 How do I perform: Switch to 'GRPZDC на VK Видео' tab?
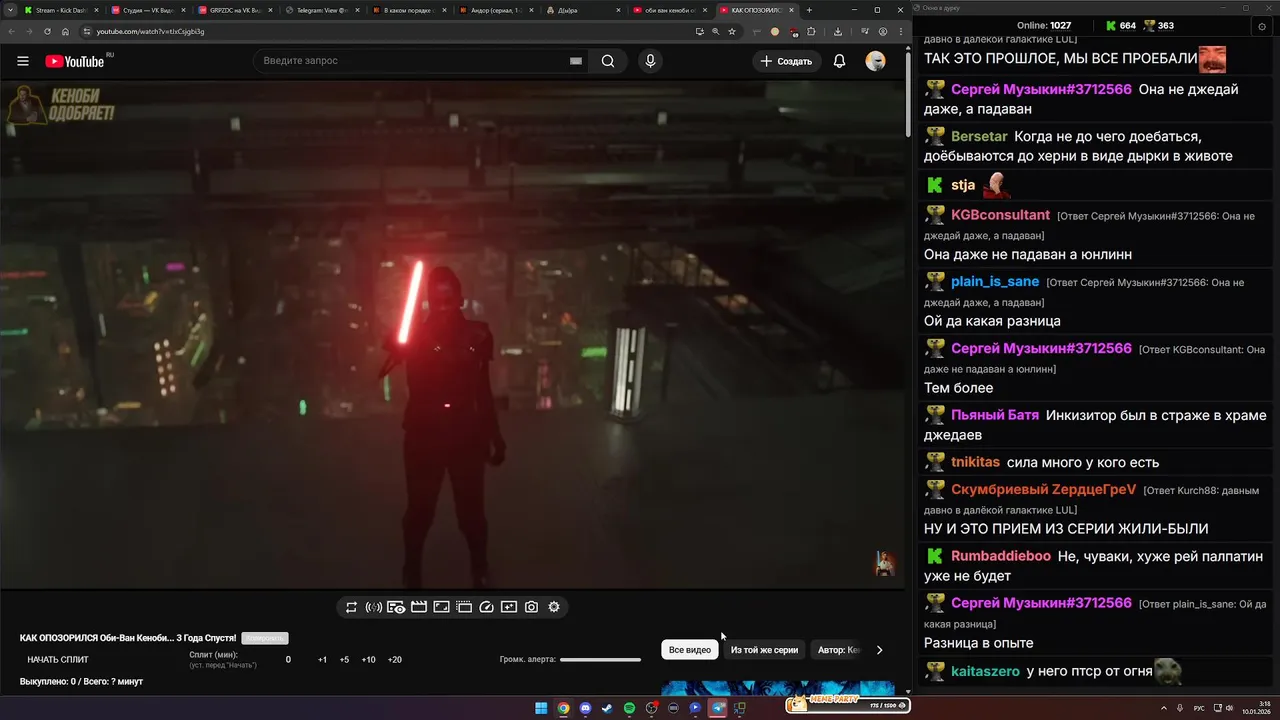(x=234, y=10)
